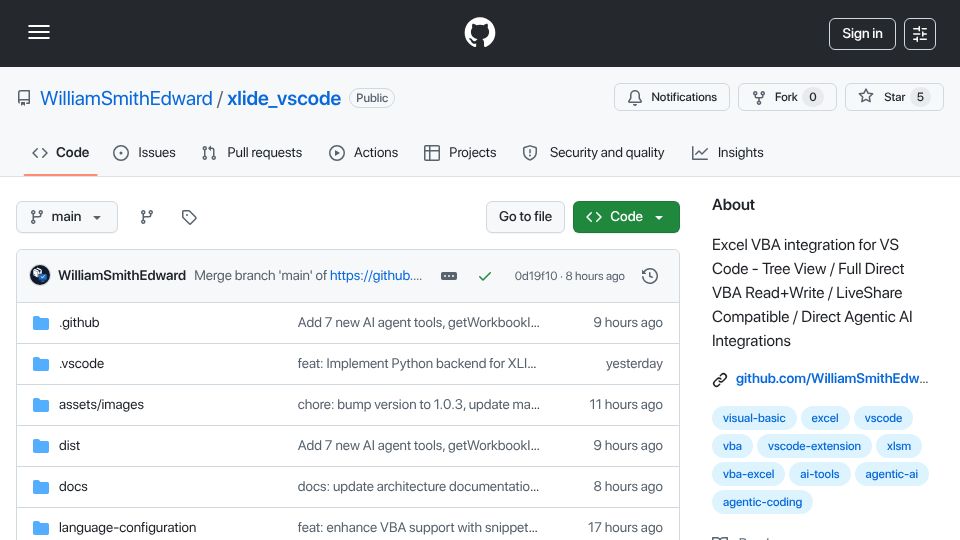Click the Notifications bell button
The width and height of the screenshot is (960, 540).
[x=672, y=97]
